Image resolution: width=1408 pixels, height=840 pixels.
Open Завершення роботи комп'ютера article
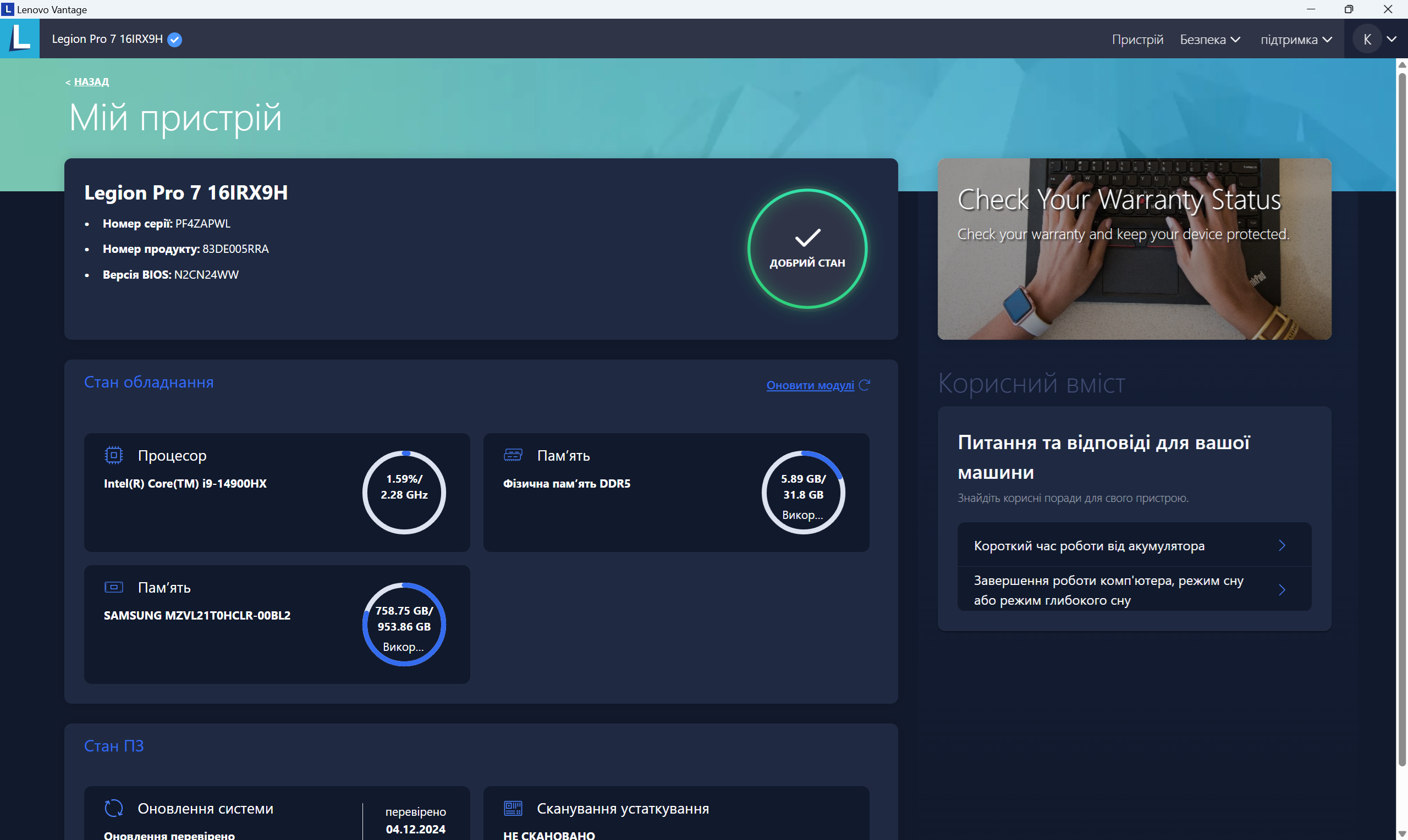[1134, 590]
